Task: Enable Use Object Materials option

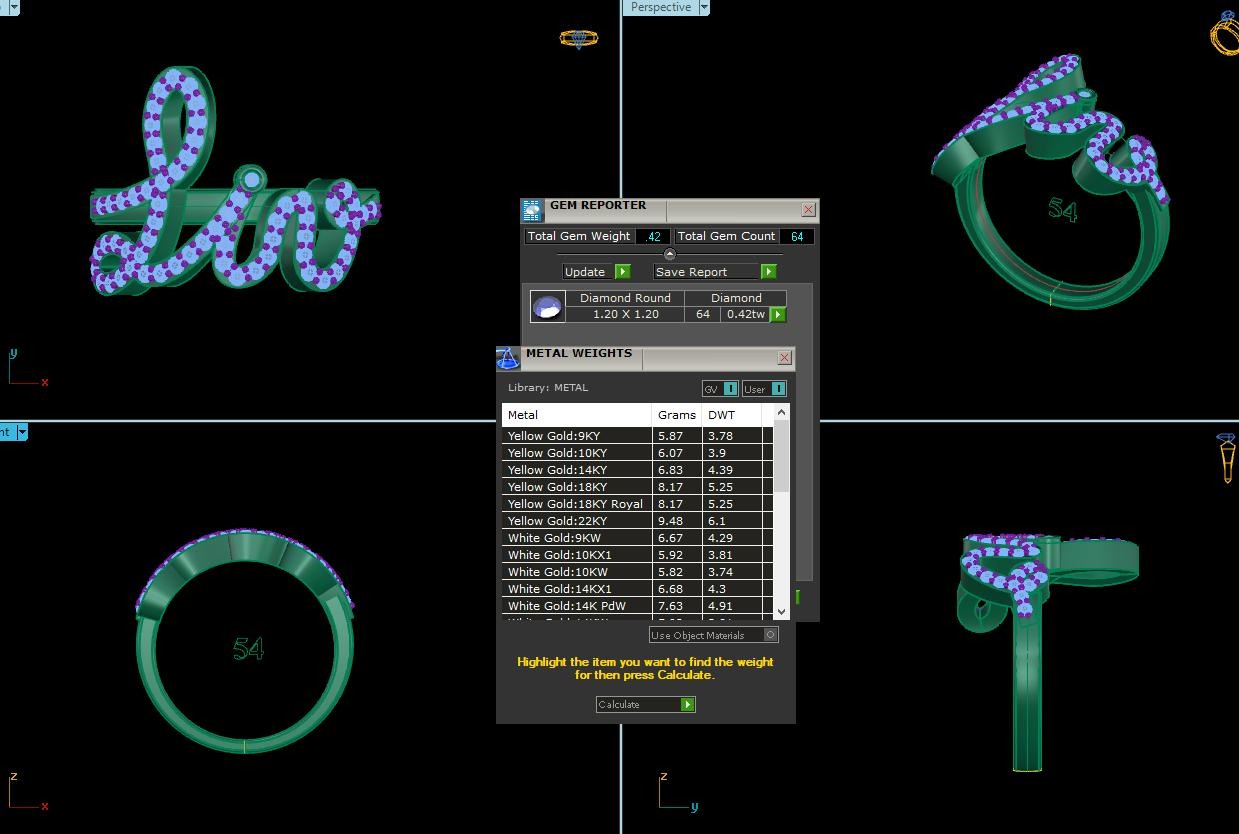Action: (770, 635)
